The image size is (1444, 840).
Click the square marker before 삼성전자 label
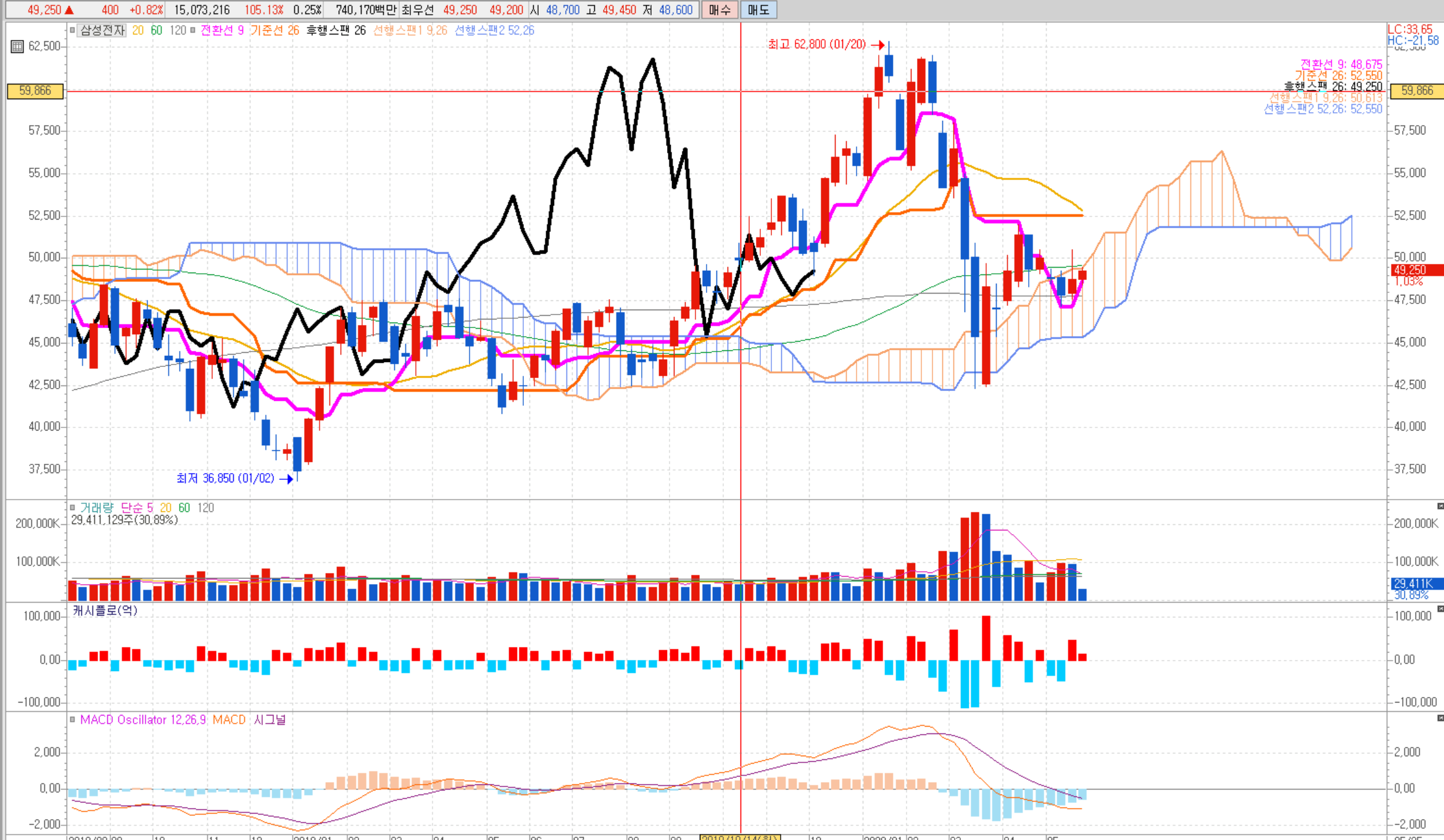(72, 30)
